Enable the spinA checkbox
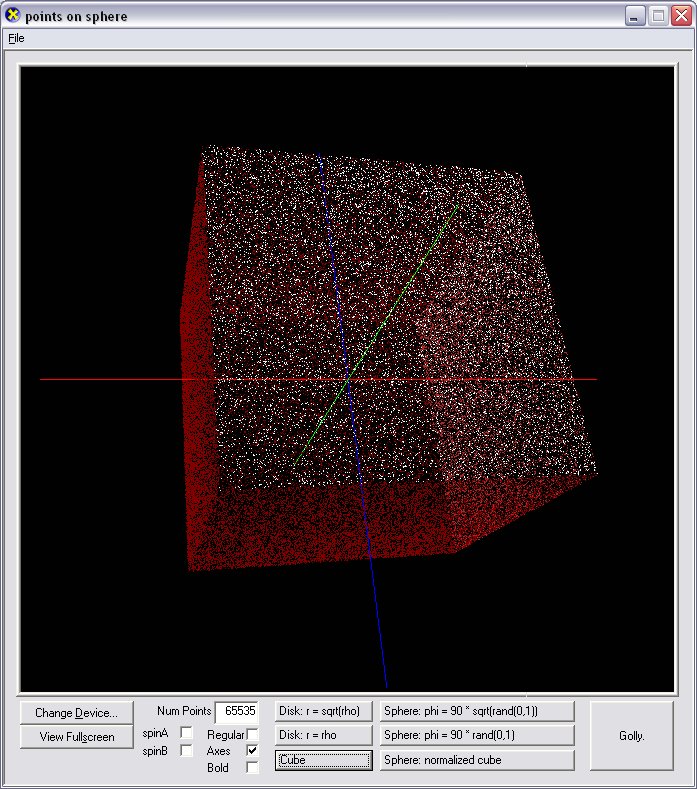 pyautogui.click(x=186, y=734)
